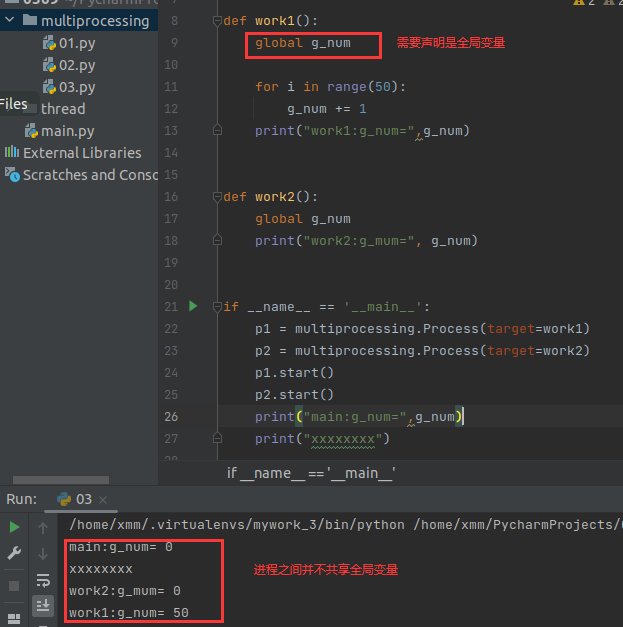Fold the if __name__ main block

click(217, 307)
